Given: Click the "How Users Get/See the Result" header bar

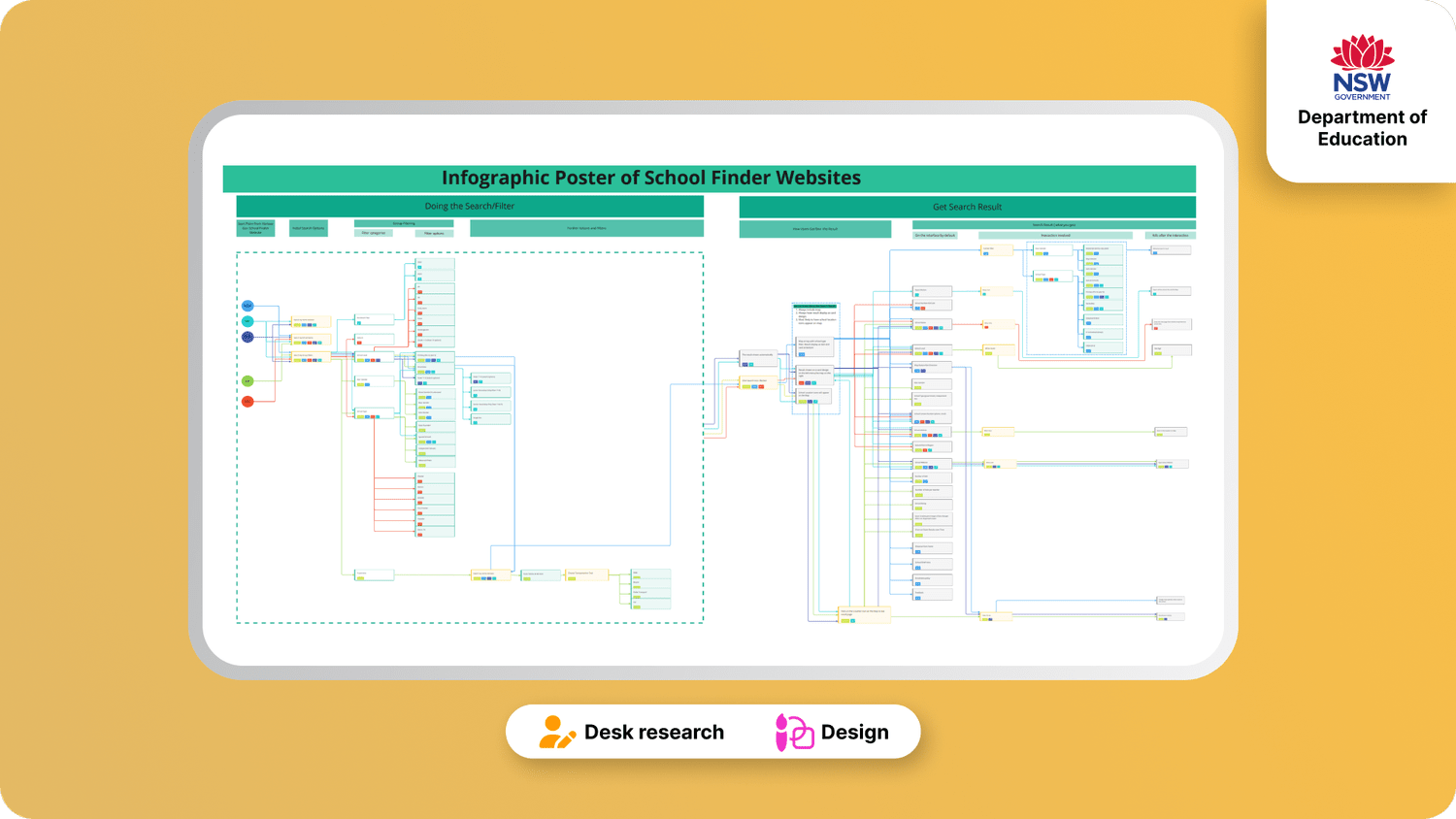Looking at the screenshot, I should pyautogui.click(x=815, y=229).
